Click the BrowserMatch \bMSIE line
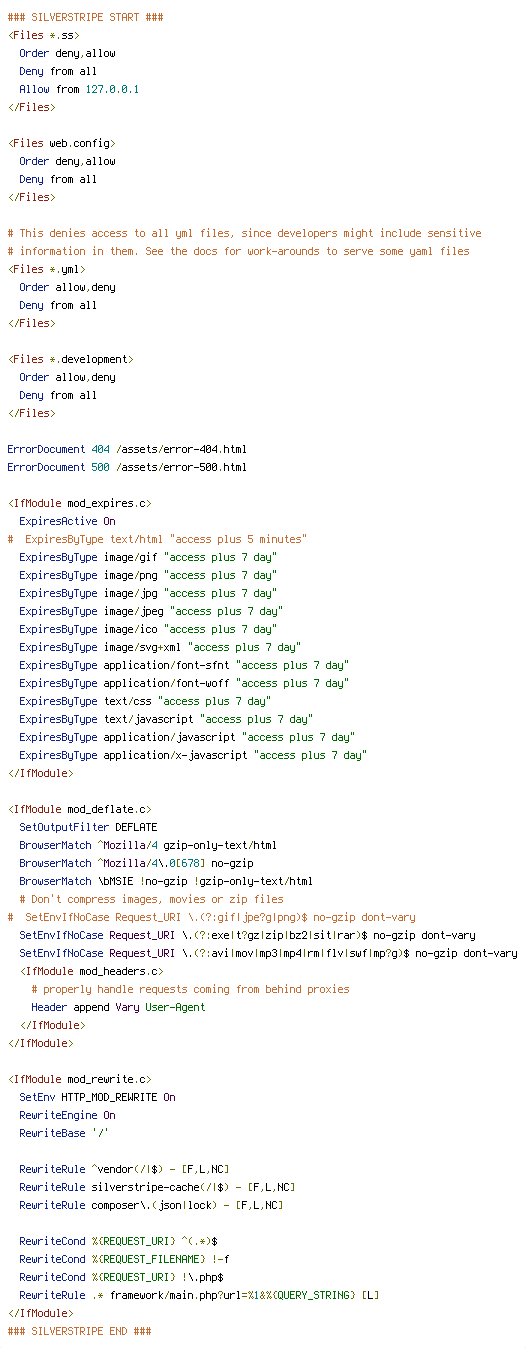Screen dimensions: 526x1348 (x=166, y=881)
